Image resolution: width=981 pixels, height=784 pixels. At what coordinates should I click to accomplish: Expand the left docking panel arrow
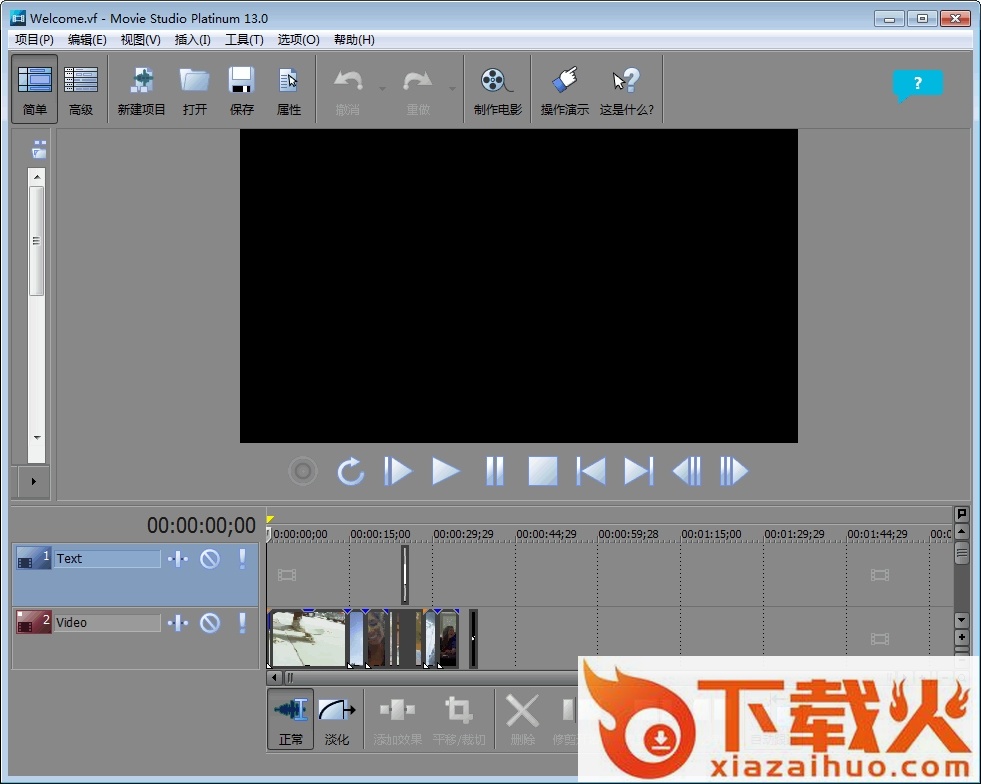34,481
